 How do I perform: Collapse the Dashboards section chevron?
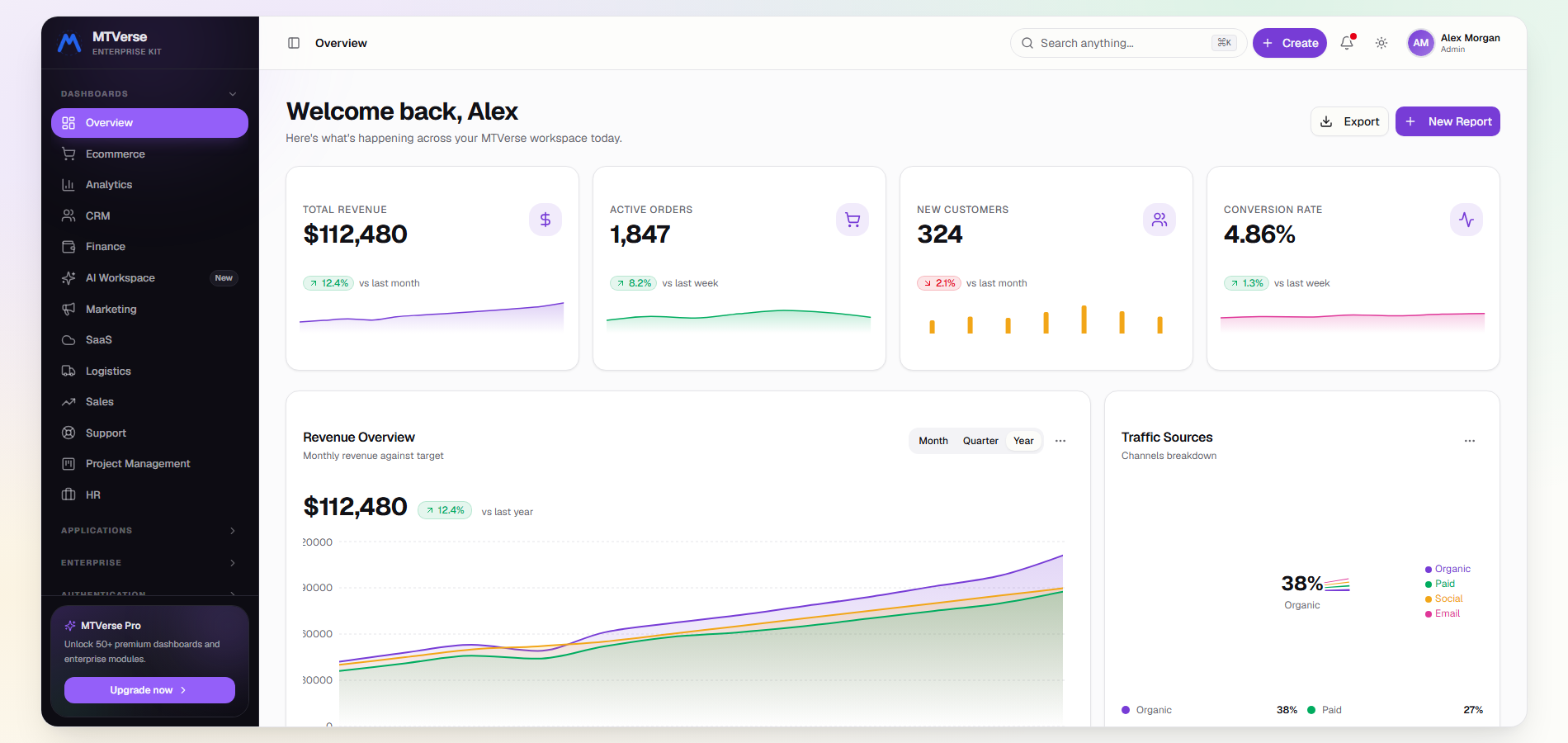(233, 94)
